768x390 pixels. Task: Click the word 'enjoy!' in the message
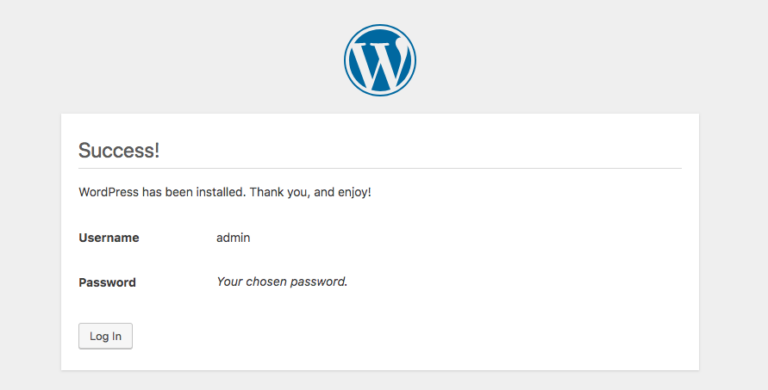coord(355,192)
